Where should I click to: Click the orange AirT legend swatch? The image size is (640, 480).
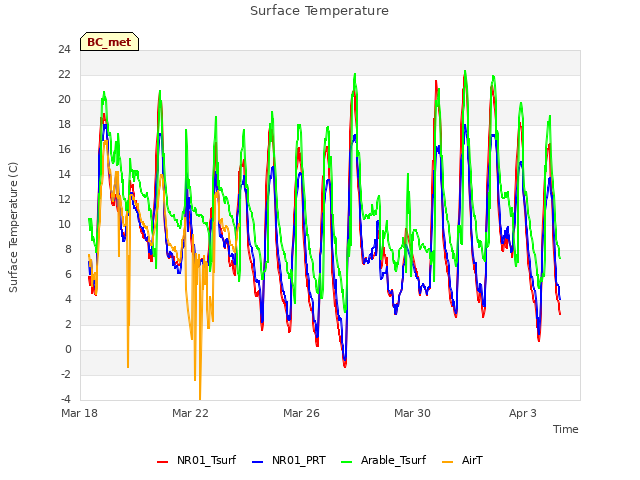(x=447, y=462)
